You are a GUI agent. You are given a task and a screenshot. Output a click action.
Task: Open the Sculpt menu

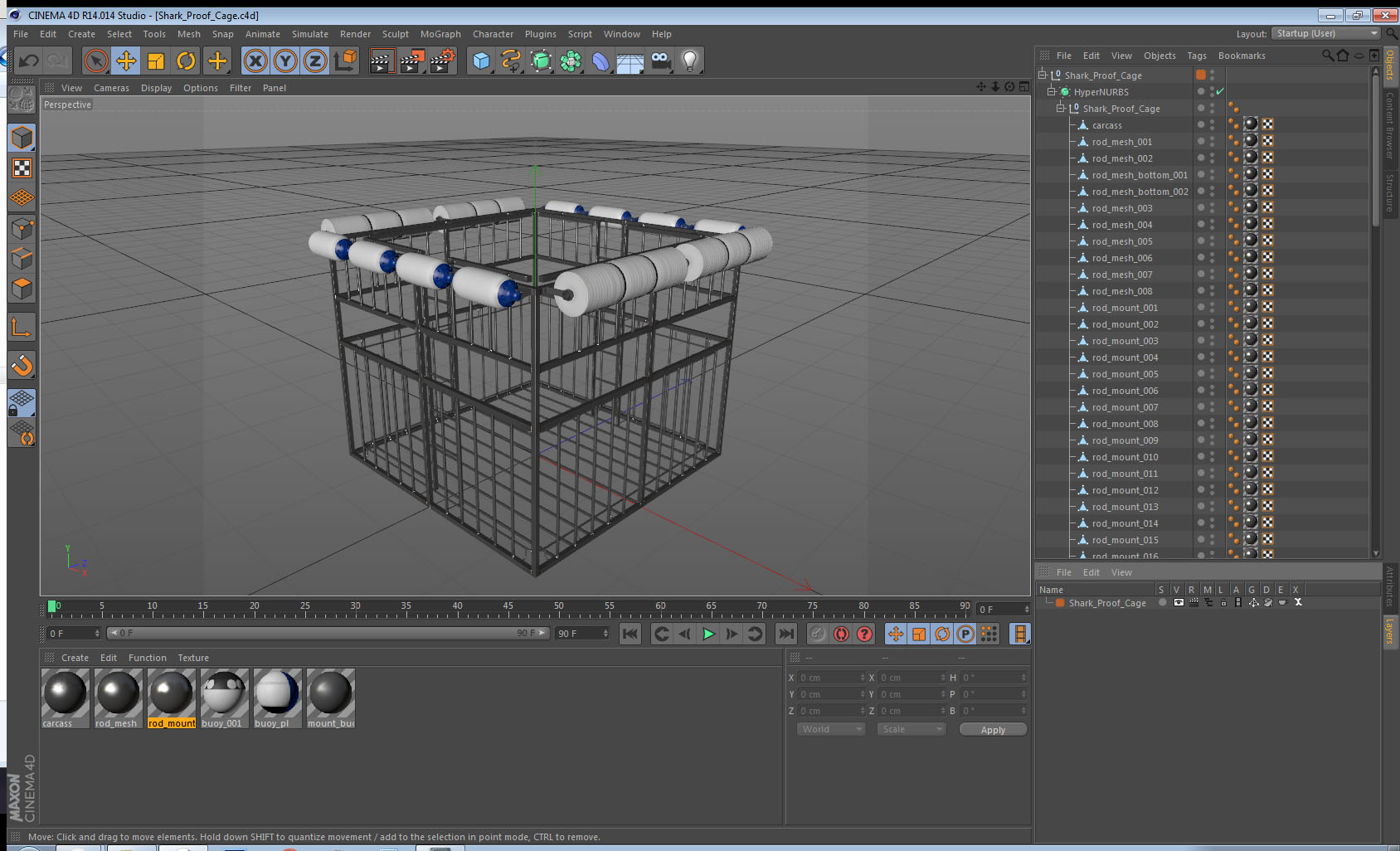pyautogui.click(x=395, y=34)
